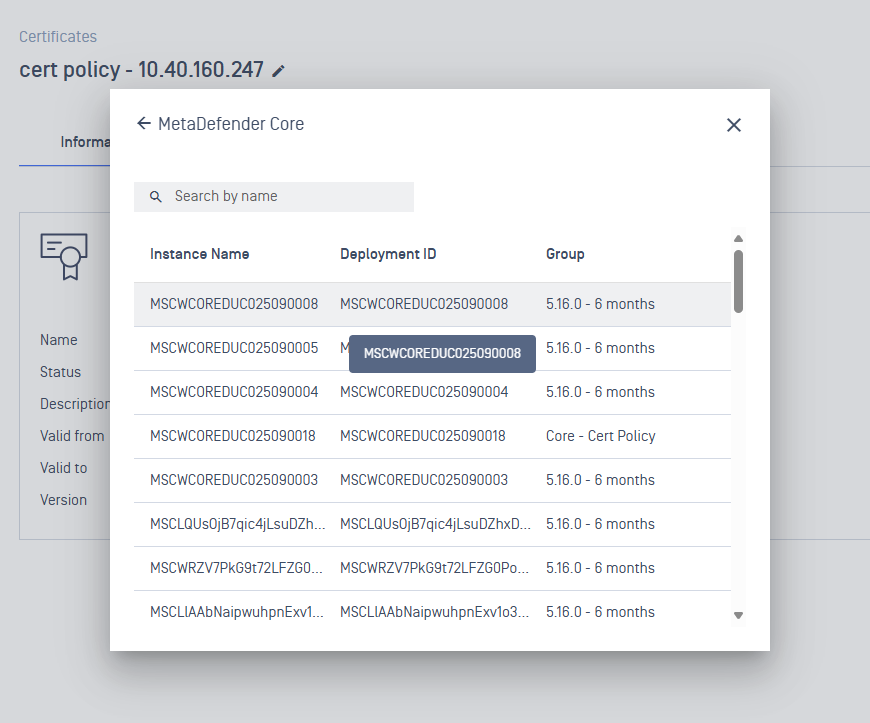Click Deployment ID MSCLIAAbNaipwuhpnExv1o3 cell
Image resolution: width=870 pixels, height=723 pixels.
434,611
